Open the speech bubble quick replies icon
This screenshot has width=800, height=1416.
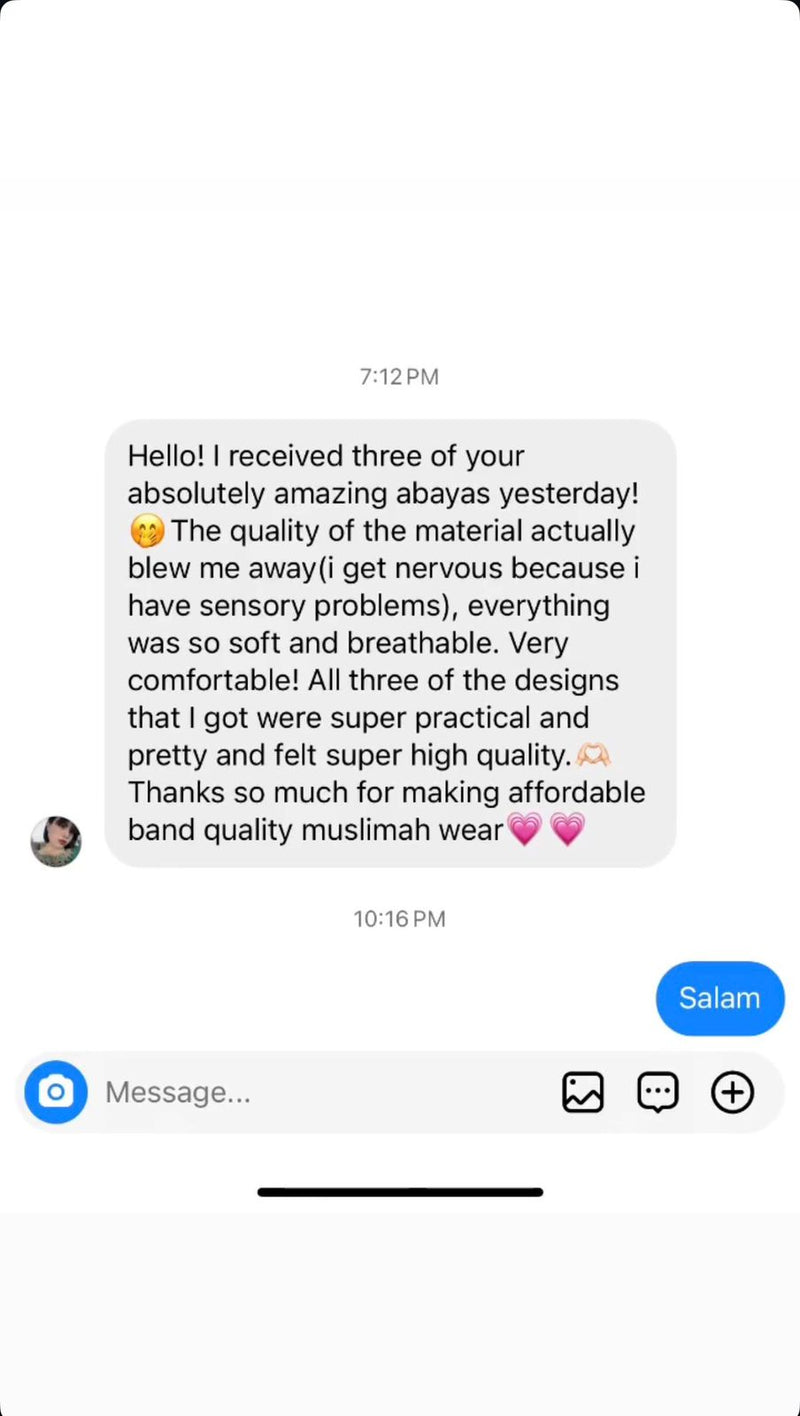point(658,1092)
